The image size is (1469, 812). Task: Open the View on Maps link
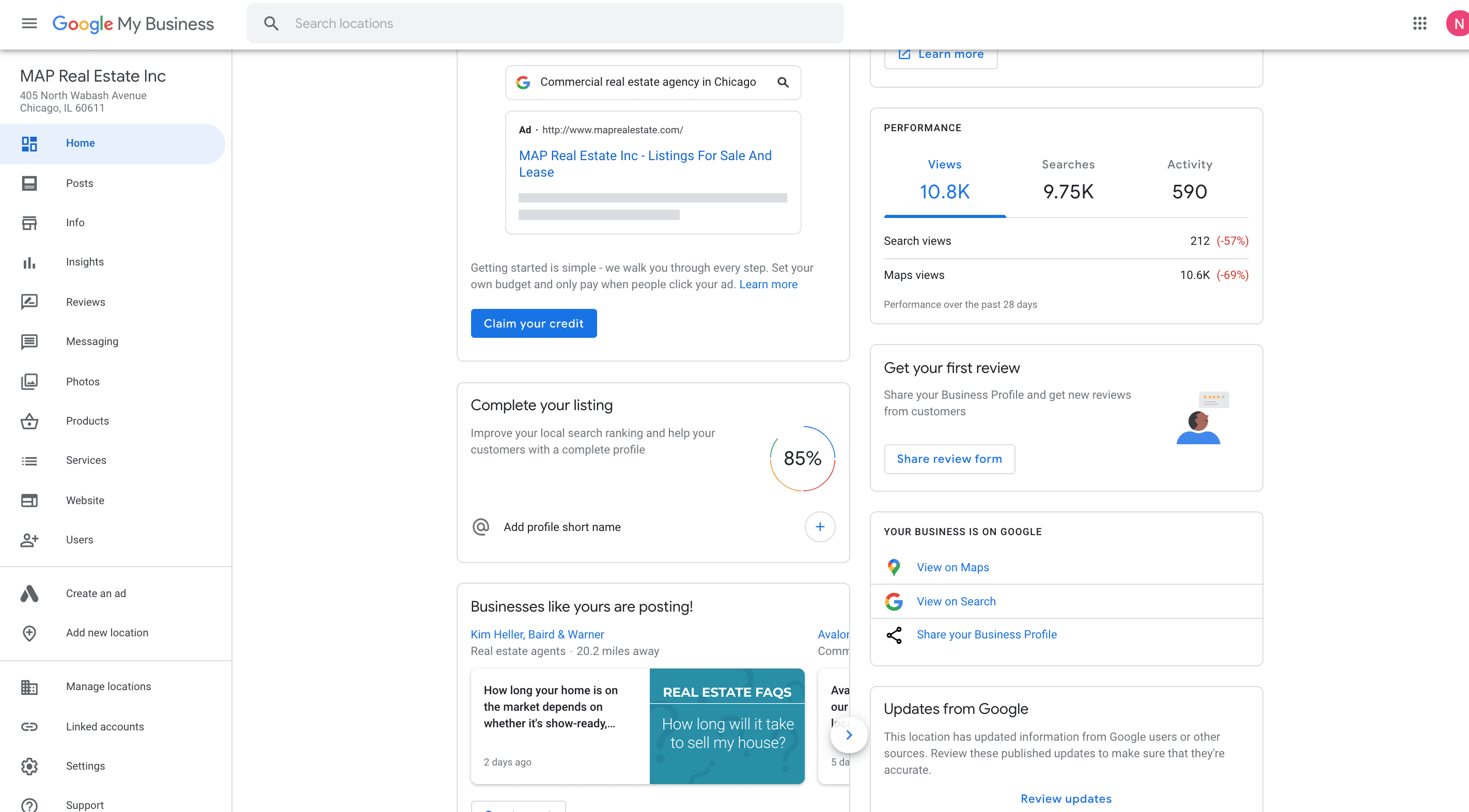(952, 567)
